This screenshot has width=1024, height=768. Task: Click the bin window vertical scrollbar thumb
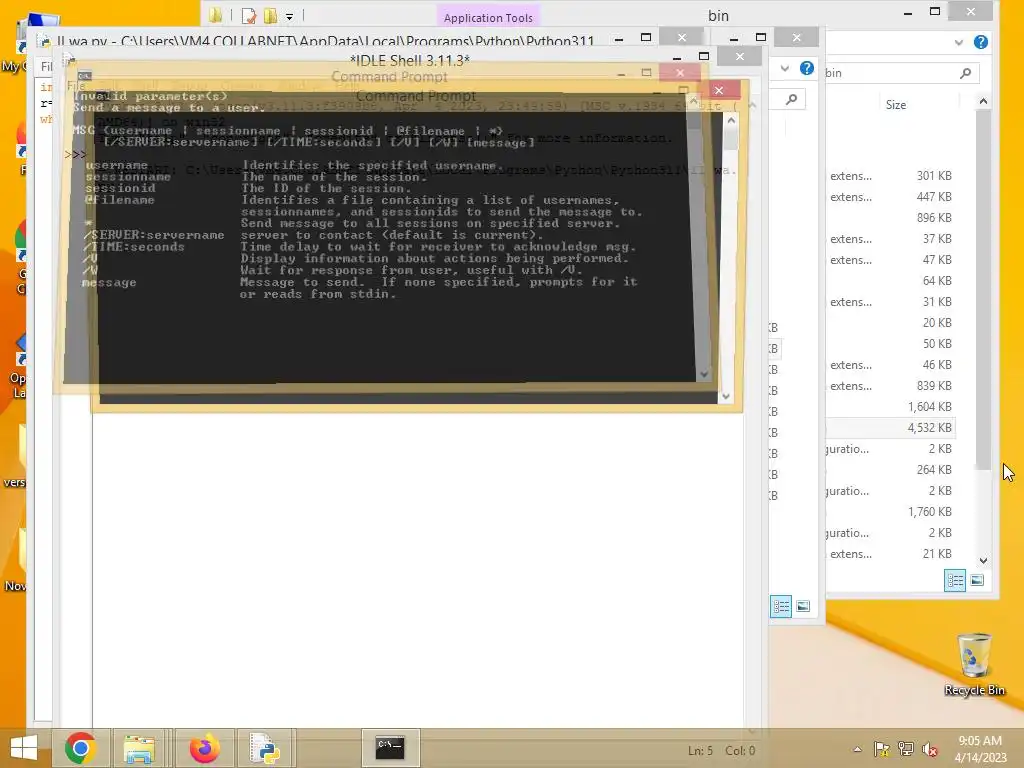983,289
